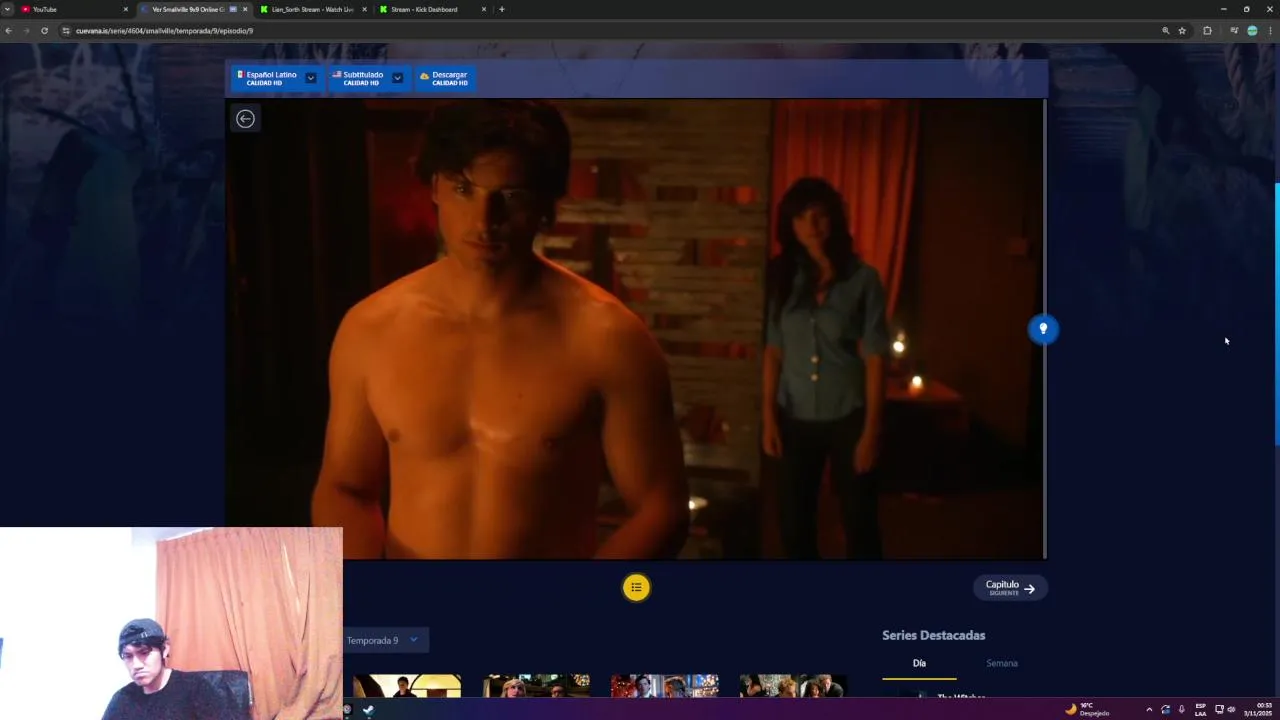Open the browser three-dot menu
1280x720 pixels.
pos(1270,31)
